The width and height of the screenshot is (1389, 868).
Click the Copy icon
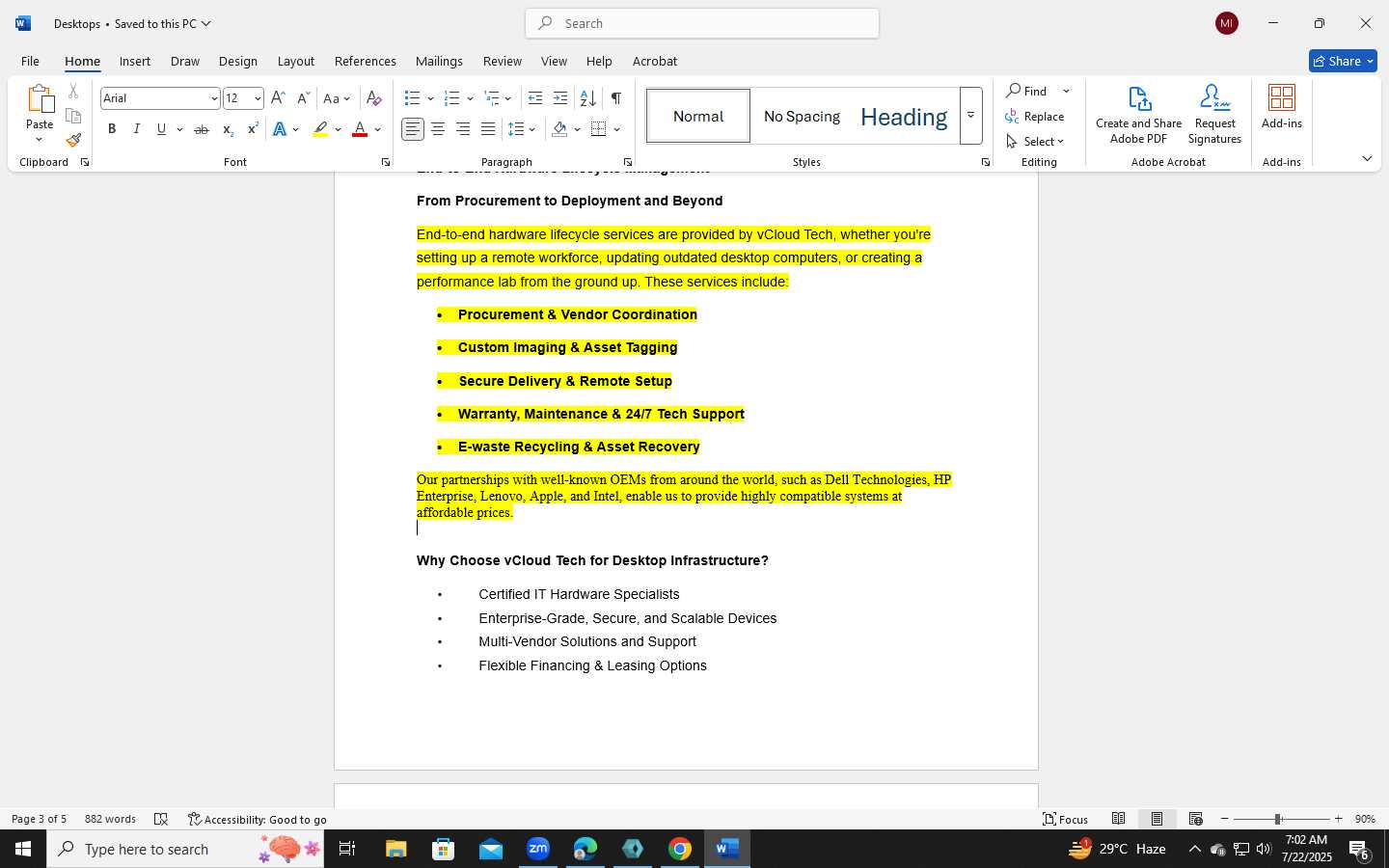click(73, 116)
